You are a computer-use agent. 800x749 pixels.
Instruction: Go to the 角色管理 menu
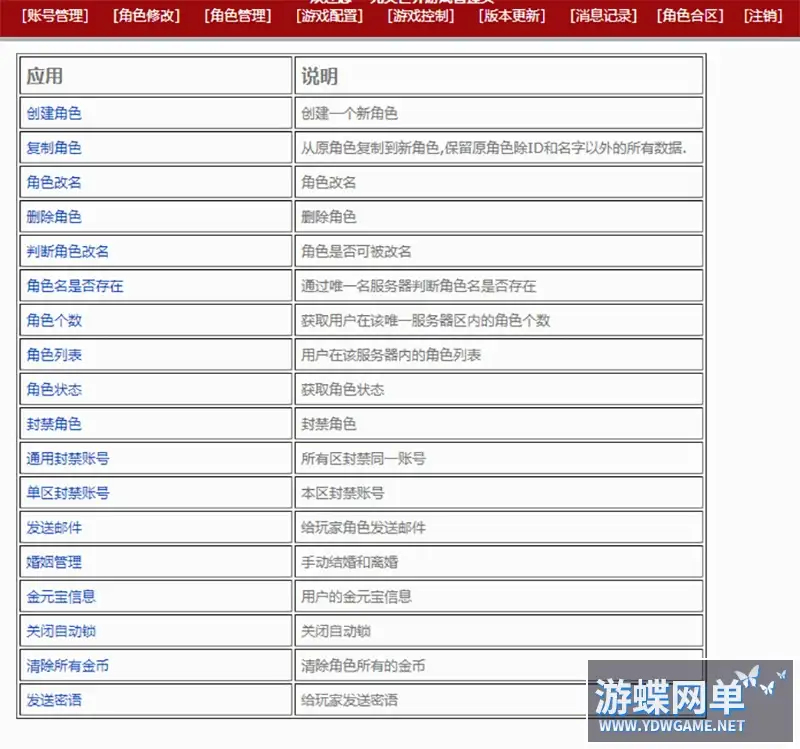tap(238, 16)
